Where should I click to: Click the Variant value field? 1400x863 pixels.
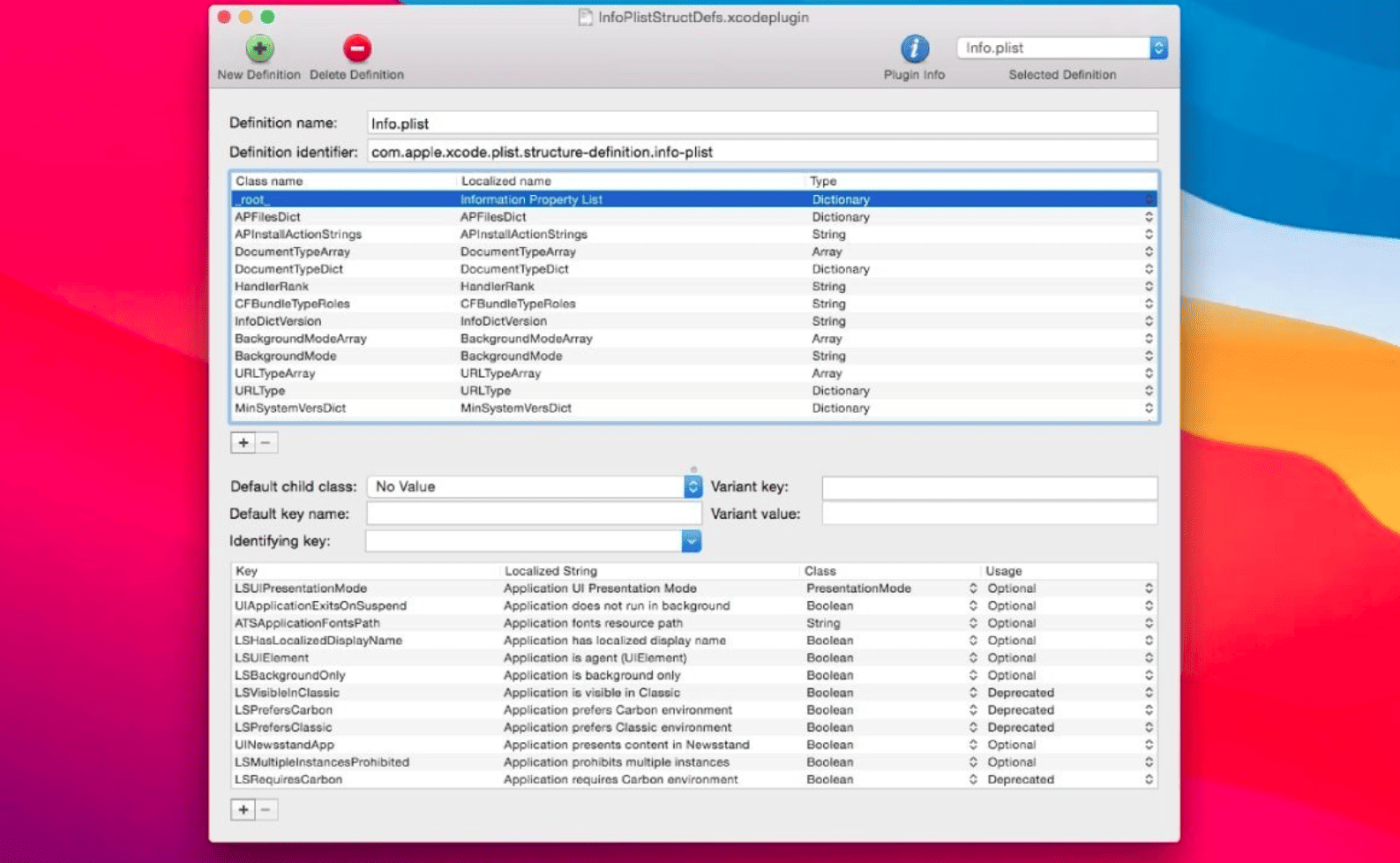(990, 514)
